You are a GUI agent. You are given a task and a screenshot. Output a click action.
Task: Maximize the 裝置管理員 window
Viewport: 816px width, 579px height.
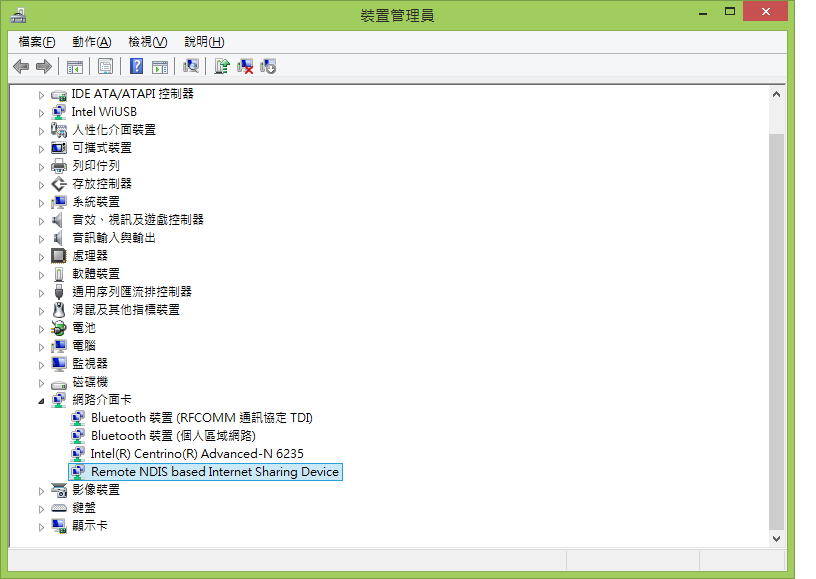pyautogui.click(x=730, y=11)
